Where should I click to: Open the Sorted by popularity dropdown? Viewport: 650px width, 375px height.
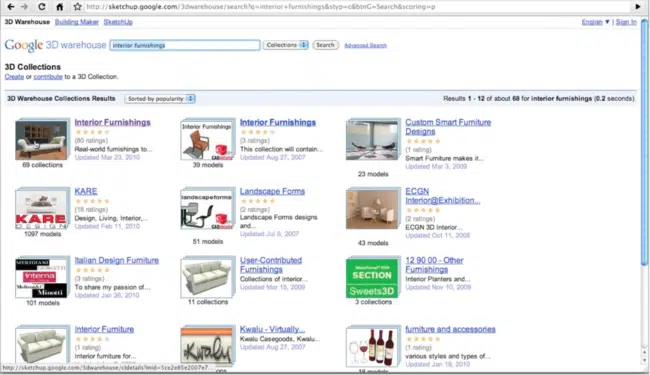pyautogui.click(x=160, y=99)
